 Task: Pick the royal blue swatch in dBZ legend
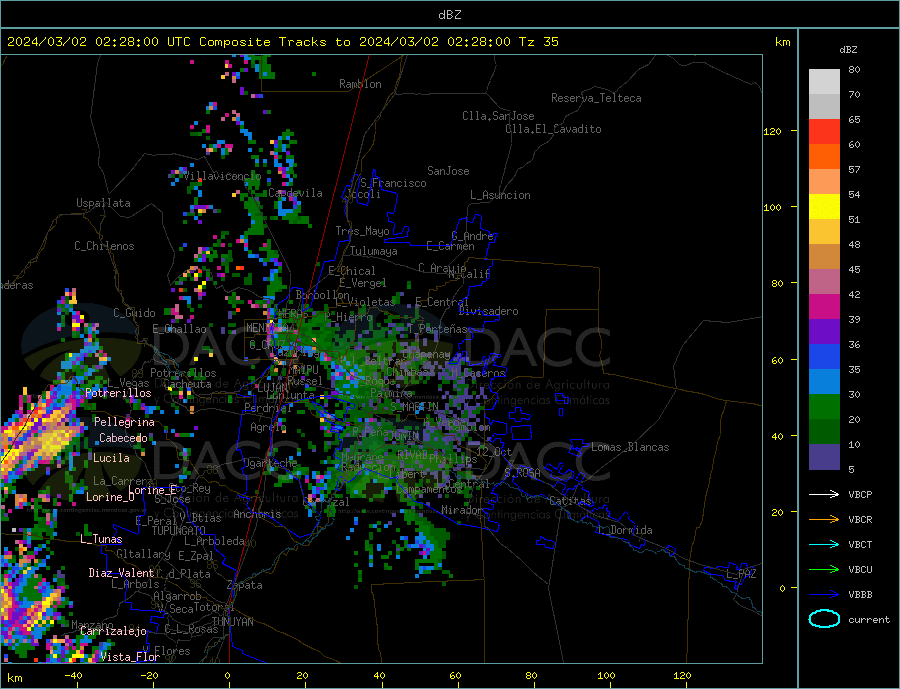tap(824, 357)
